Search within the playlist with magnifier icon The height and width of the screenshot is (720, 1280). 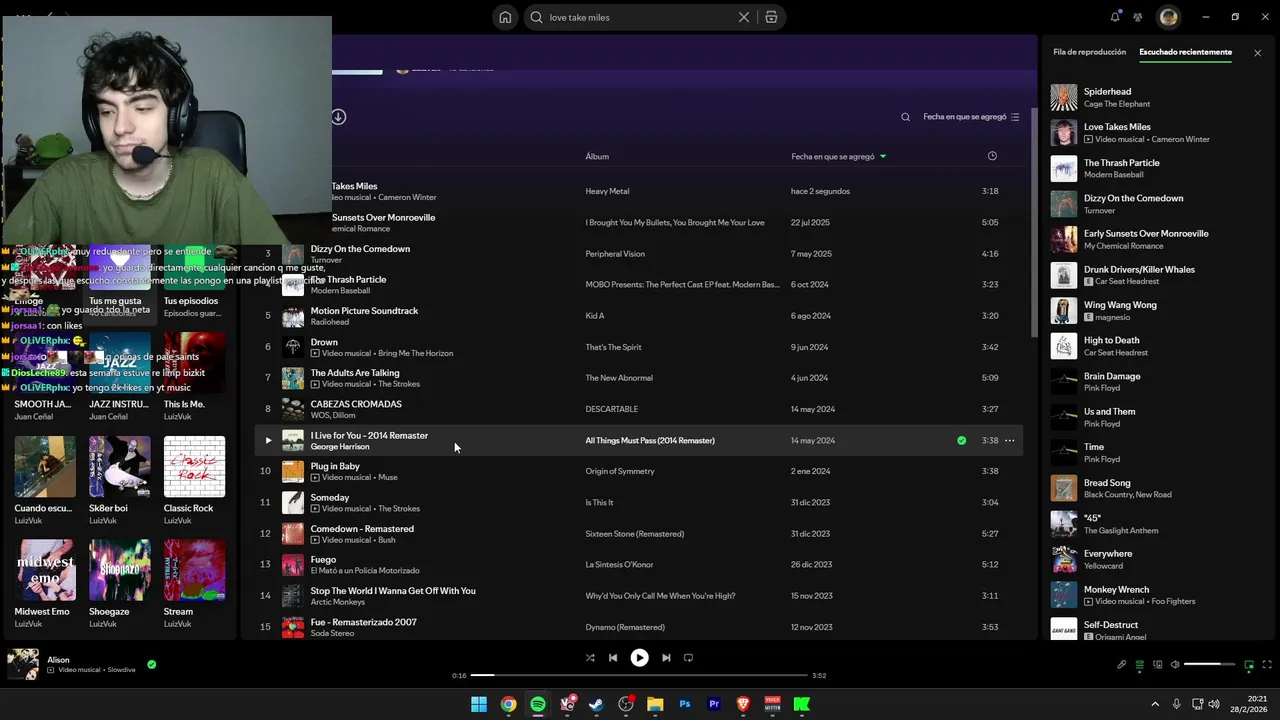click(x=906, y=117)
